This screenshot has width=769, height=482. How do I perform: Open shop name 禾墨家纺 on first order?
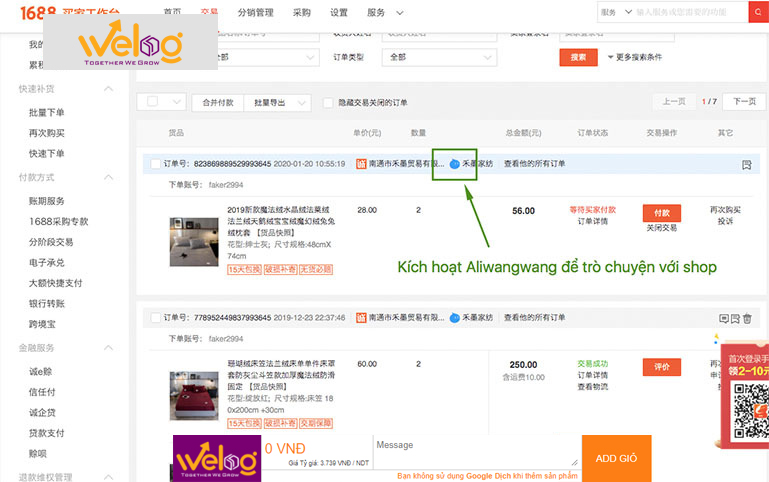[477, 164]
